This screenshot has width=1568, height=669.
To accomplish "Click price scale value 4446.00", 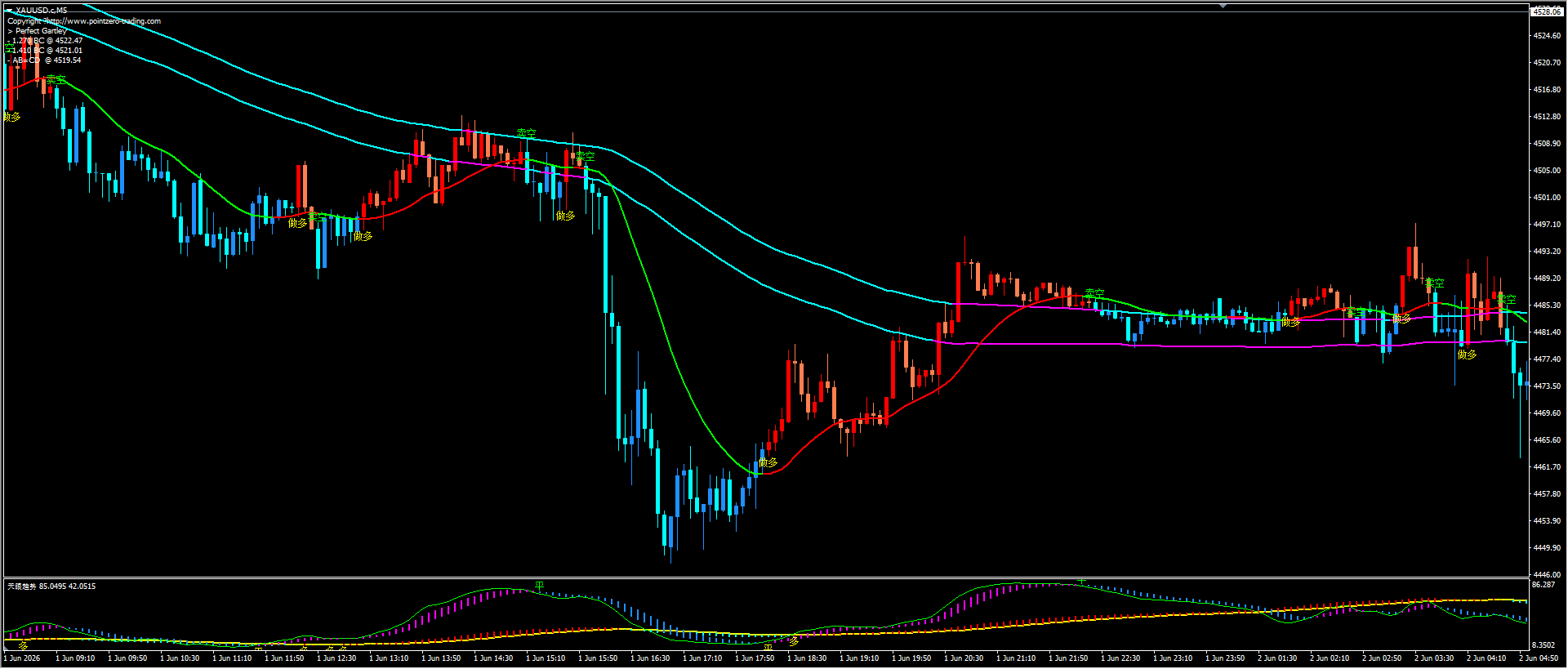I will (1547, 575).
